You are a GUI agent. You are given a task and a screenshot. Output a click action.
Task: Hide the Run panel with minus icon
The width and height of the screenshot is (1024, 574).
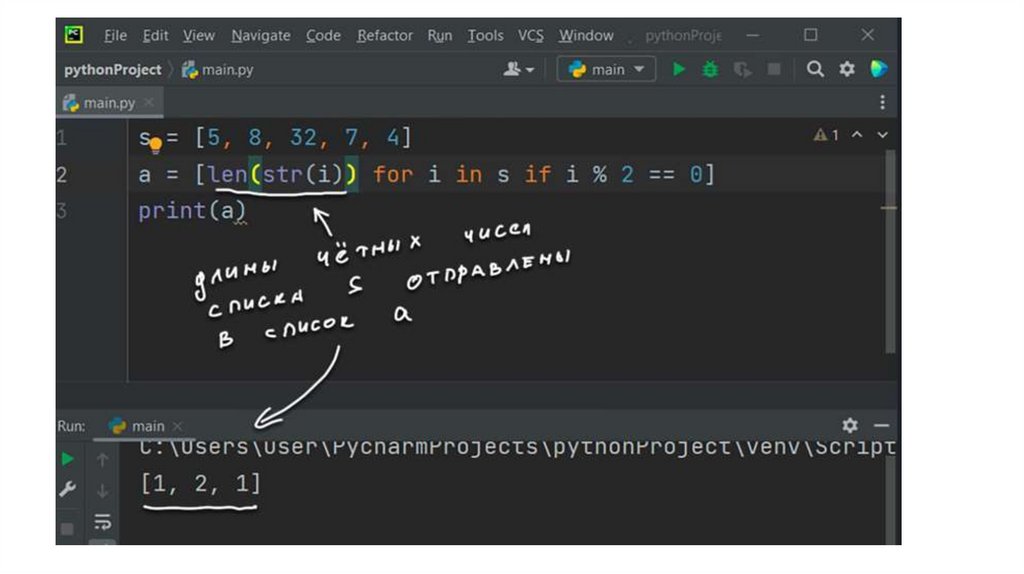pyautogui.click(x=881, y=426)
